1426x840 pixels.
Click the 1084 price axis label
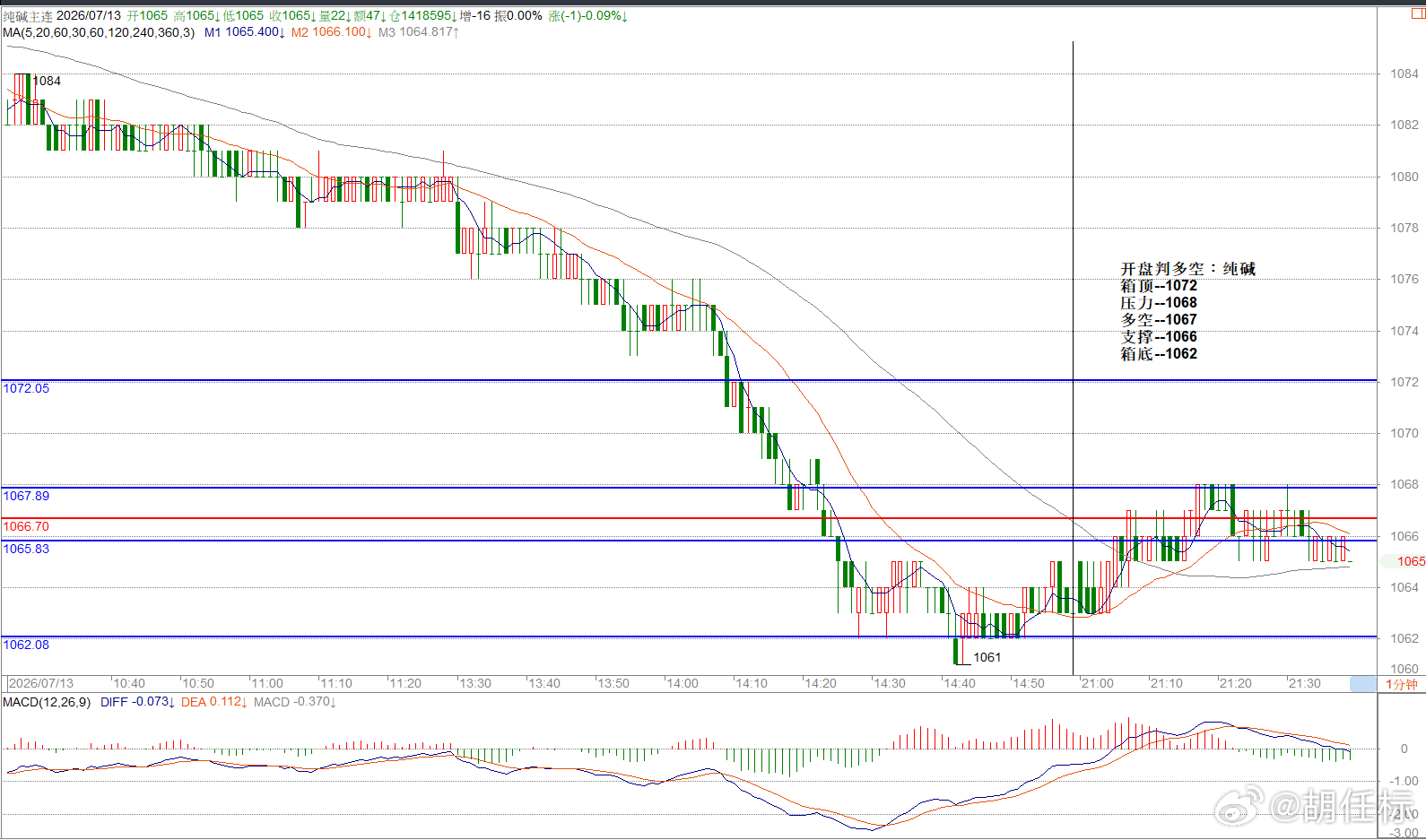click(1404, 74)
